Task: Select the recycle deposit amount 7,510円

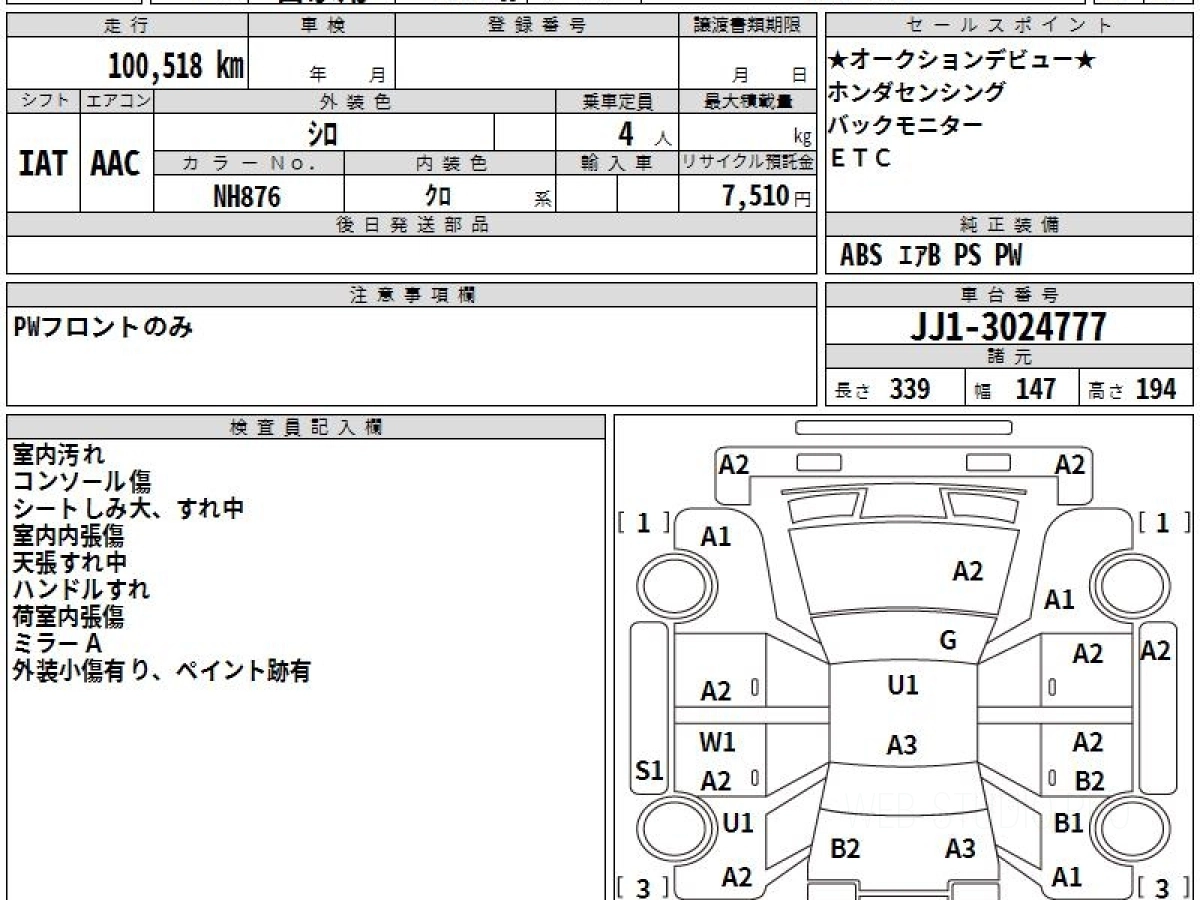Action: [767, 196]
